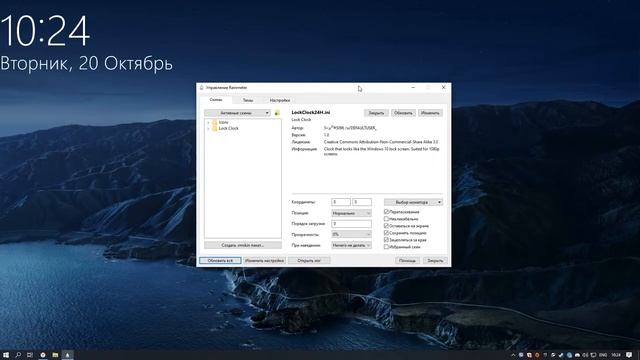Click the volume speaker tray icon

pyautogui.click(x=585, y=355)
